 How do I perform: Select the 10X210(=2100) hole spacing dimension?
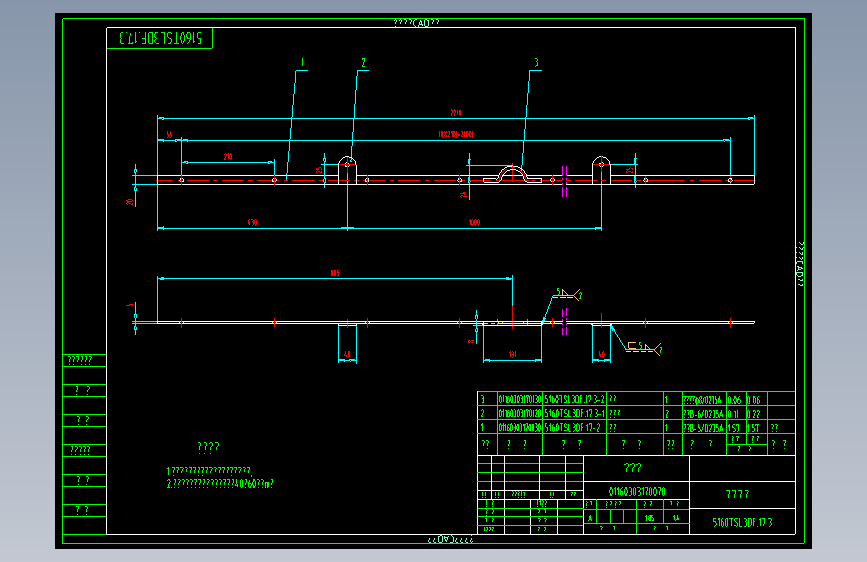[456, 134]
